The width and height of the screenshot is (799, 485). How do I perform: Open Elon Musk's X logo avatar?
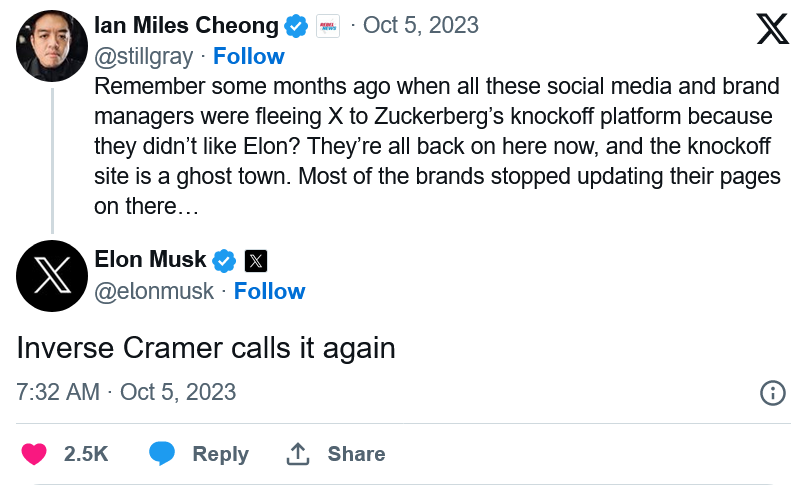[x=51, y=275]
